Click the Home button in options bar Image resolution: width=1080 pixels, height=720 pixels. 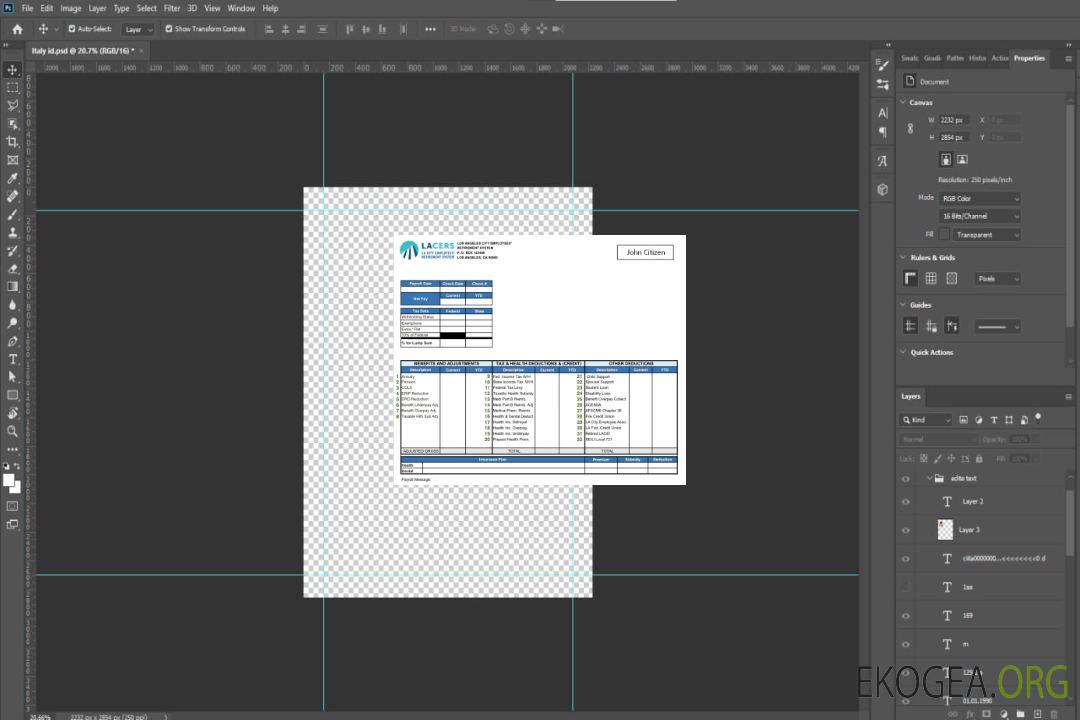point(17,29)
